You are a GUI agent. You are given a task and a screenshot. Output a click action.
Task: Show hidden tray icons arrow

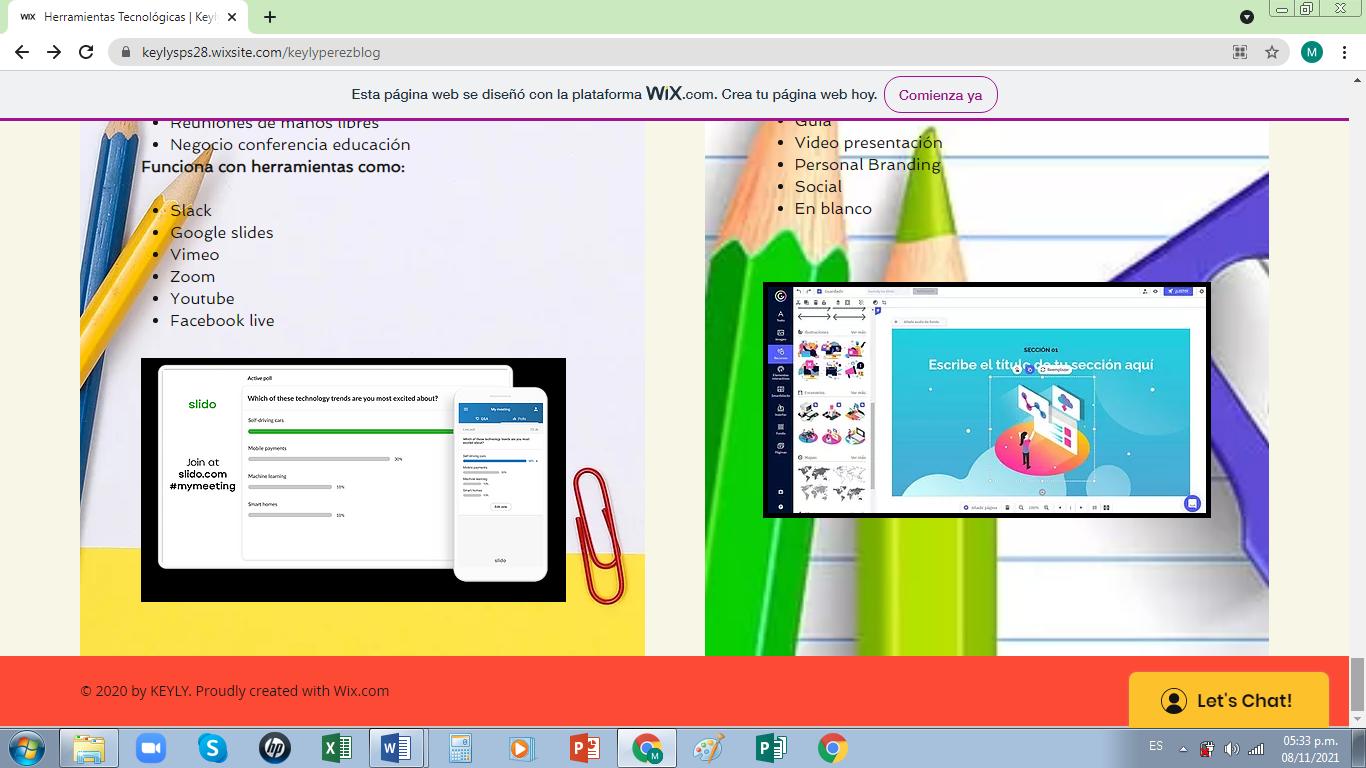(1184, 749)
